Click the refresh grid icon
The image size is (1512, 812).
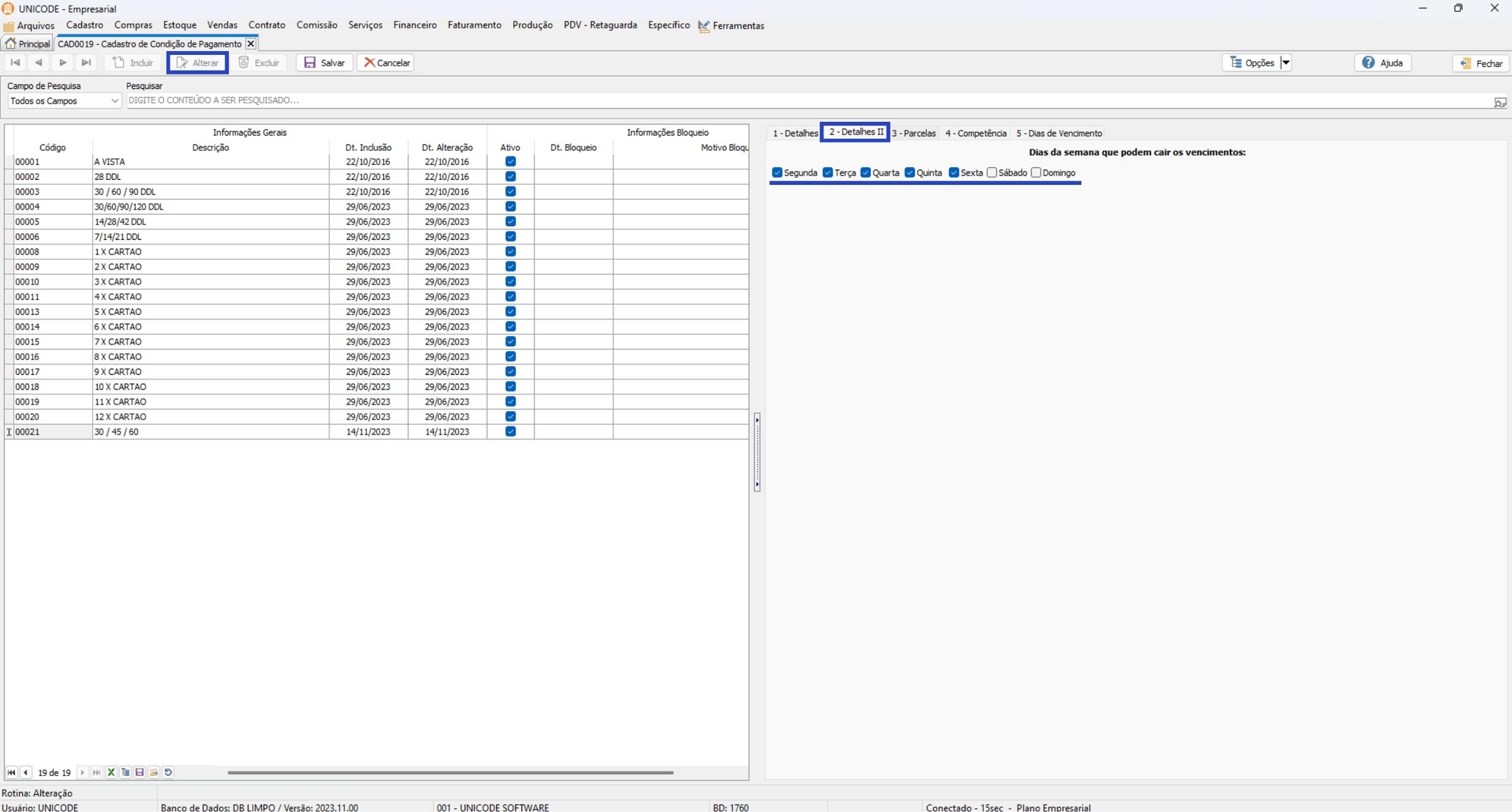pyautogui.click(x=168, y=772)
